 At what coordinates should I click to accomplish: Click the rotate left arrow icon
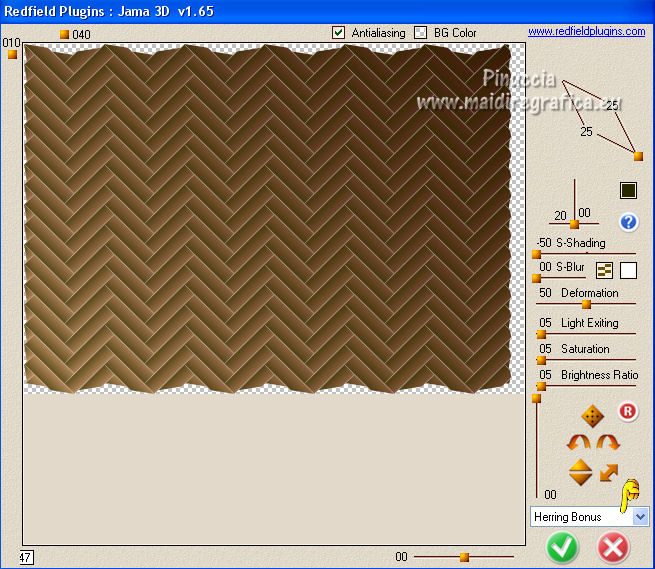tap(579, 442)
